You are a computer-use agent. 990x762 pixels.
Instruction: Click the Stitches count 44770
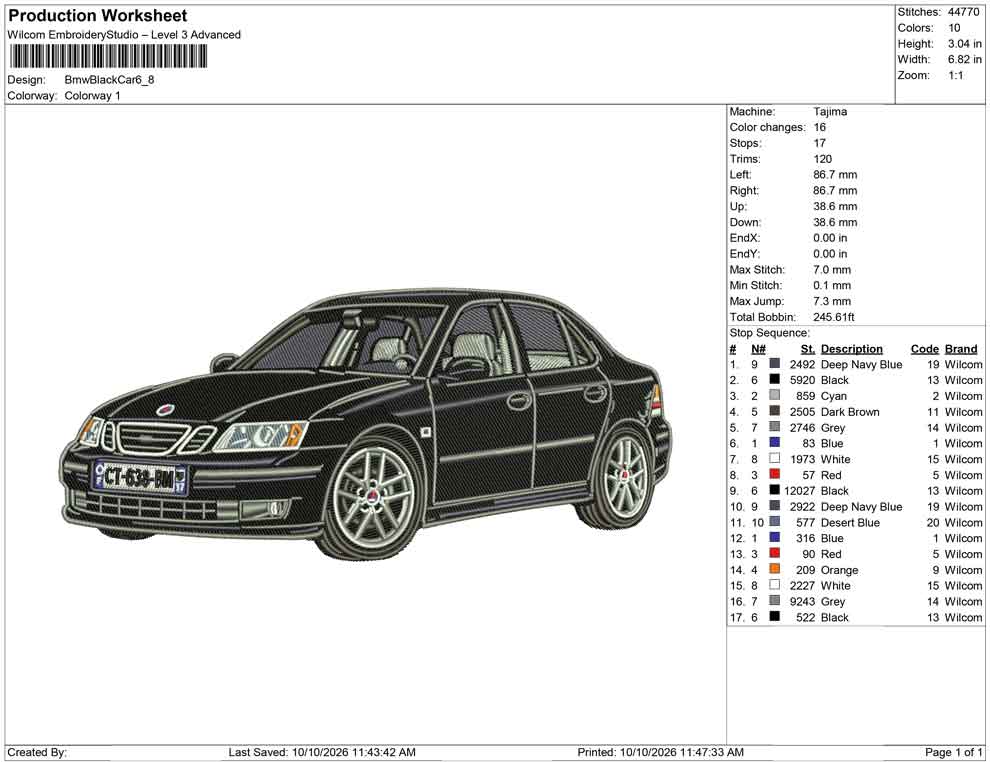tap(963, 12)
